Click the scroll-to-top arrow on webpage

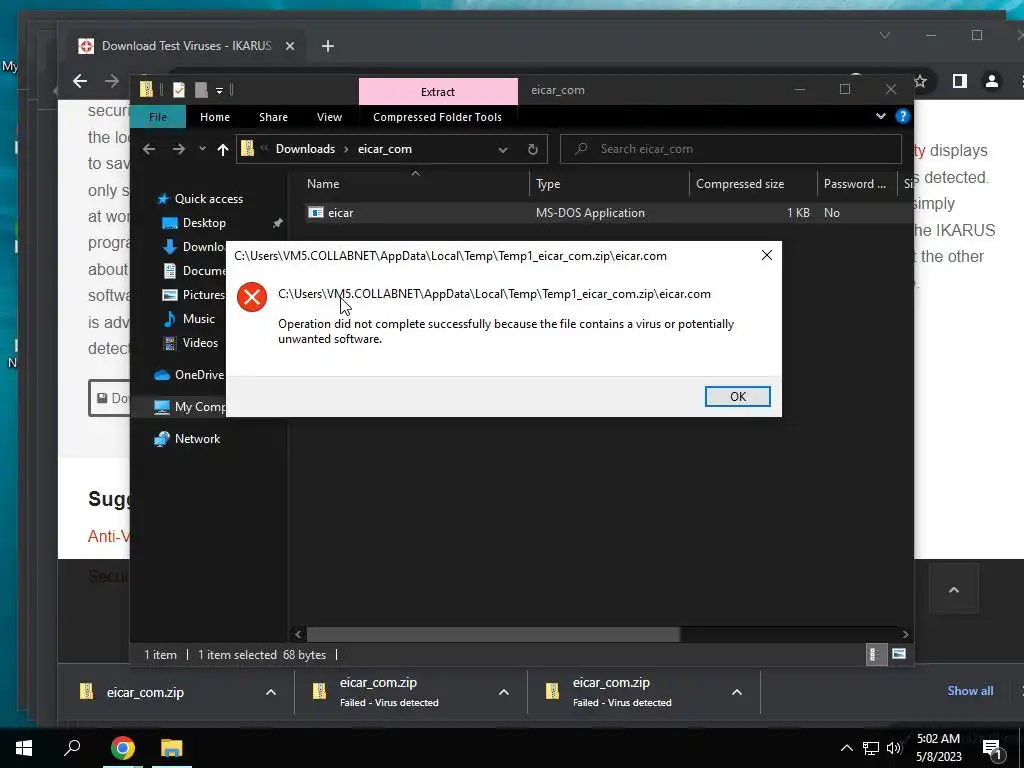pos(953,590)
